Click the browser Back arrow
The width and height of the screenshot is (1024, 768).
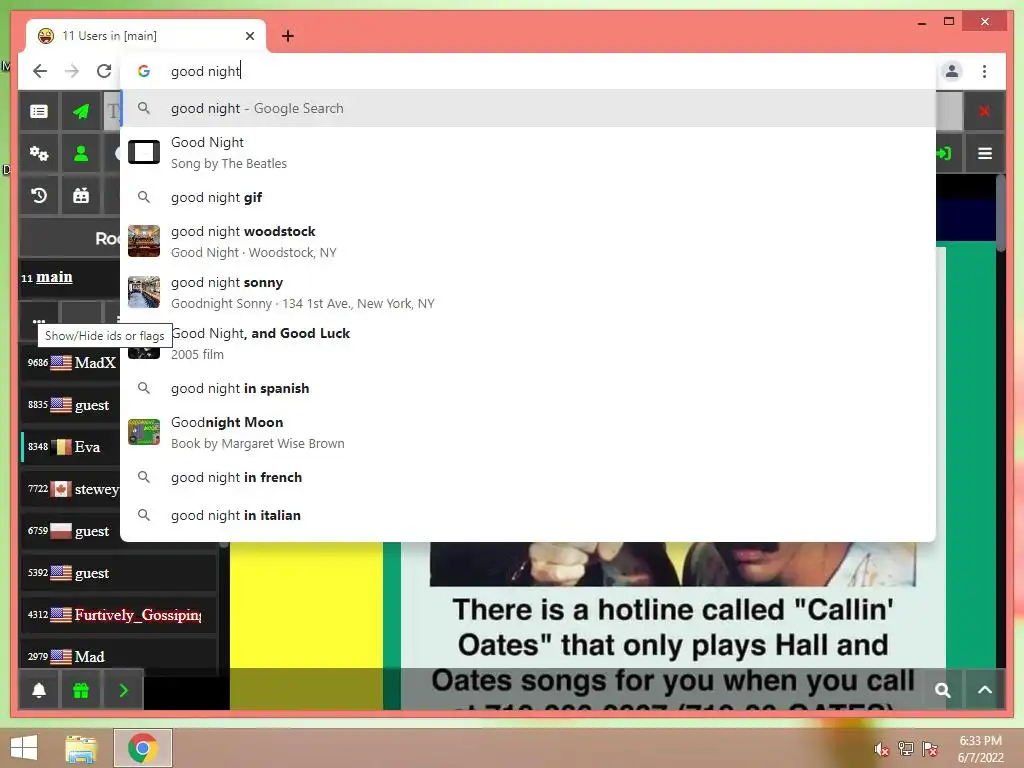pyautogui.click(x=40, y=71)
